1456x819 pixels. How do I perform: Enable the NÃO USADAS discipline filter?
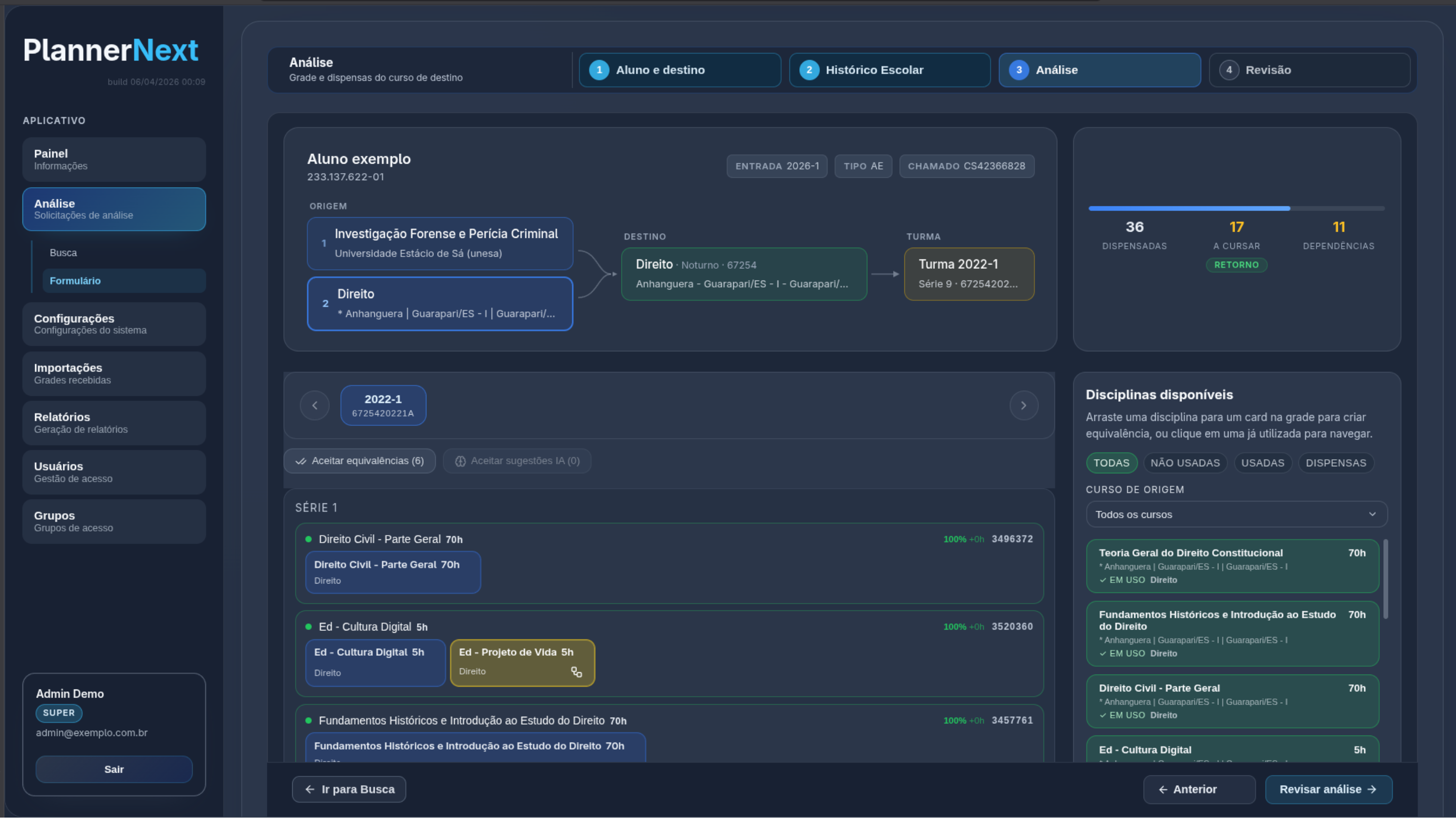[1185, 463]
